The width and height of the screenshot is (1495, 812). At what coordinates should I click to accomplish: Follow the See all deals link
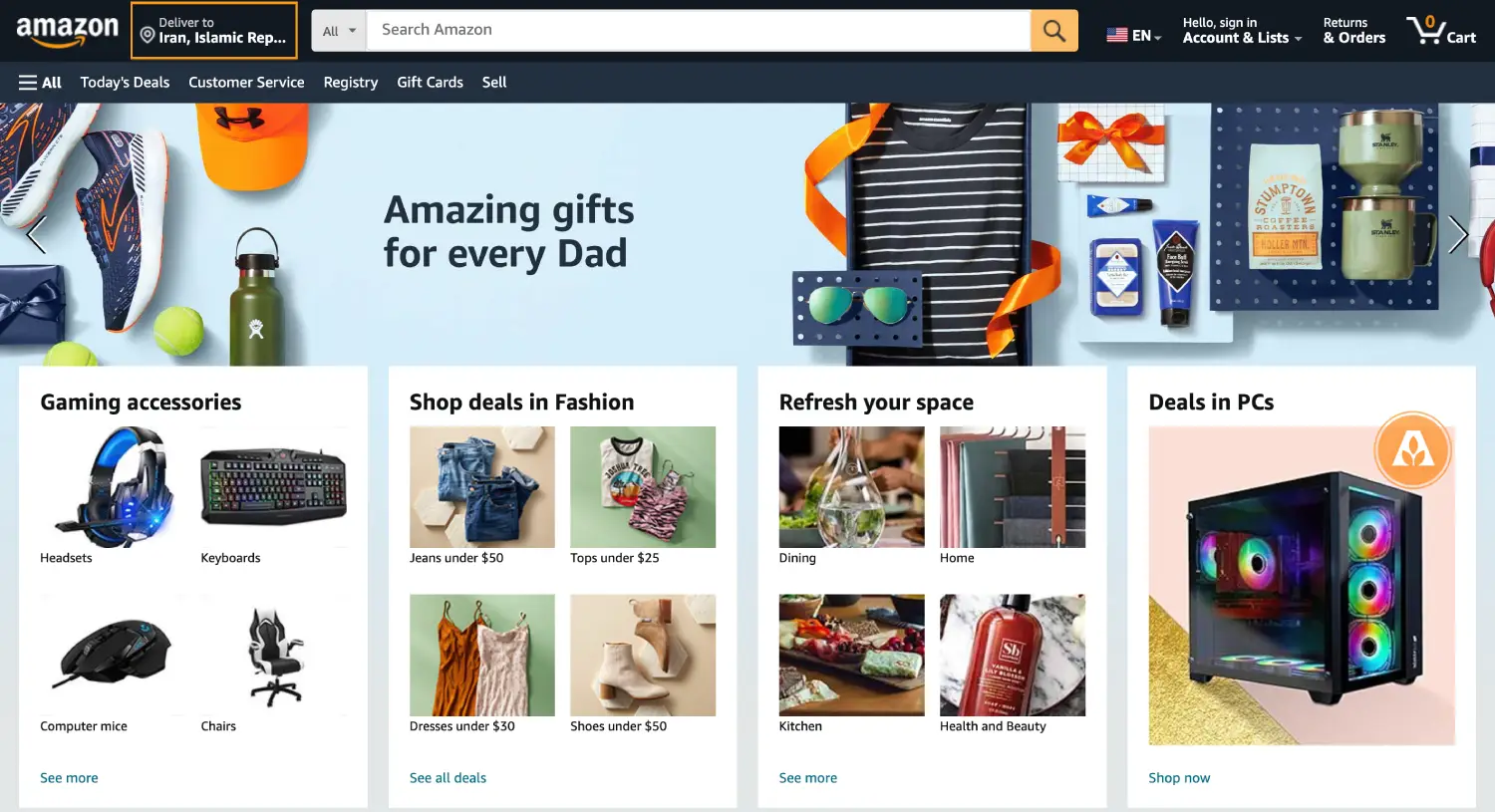click(x=448, y=778)
